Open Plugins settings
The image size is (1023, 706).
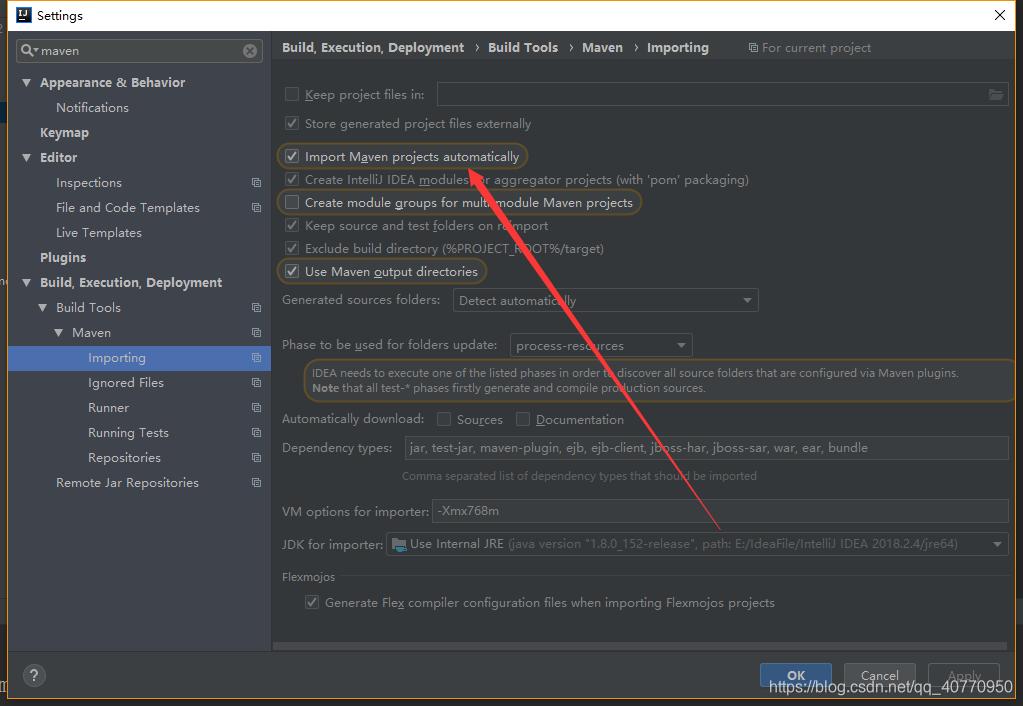point(63,258)
